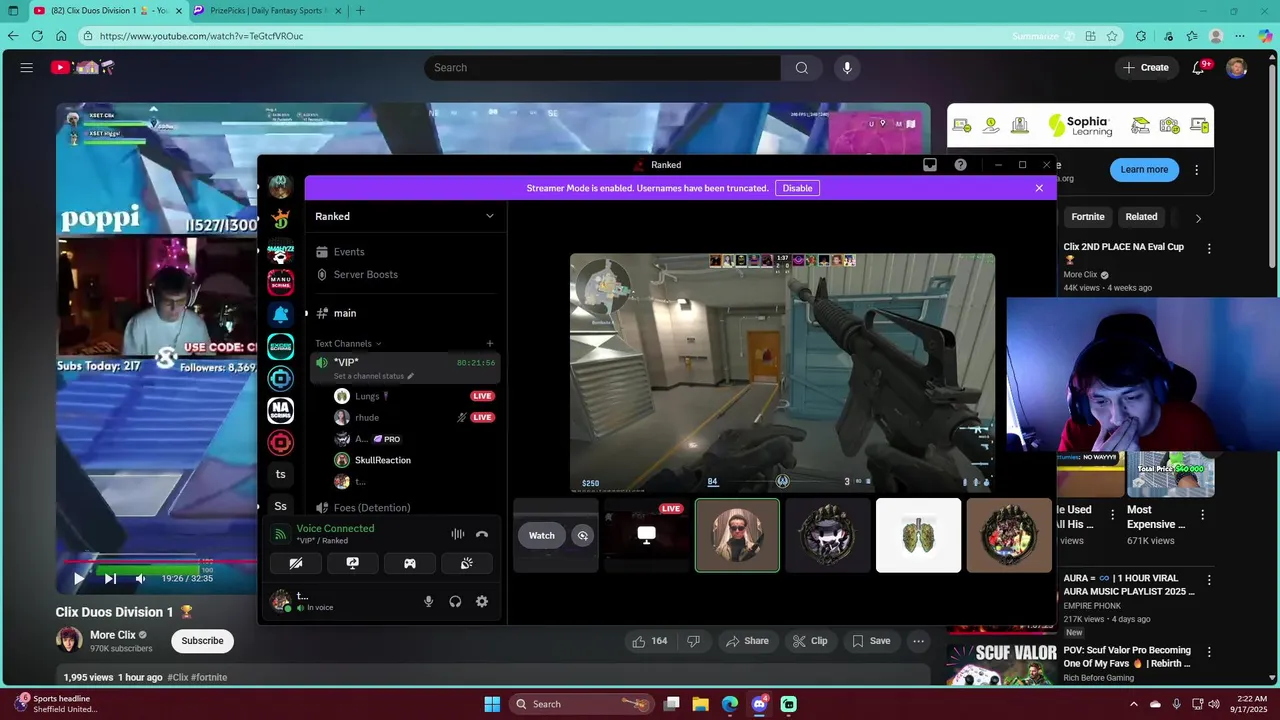Share the YouTube video

(x=747, y=641)
